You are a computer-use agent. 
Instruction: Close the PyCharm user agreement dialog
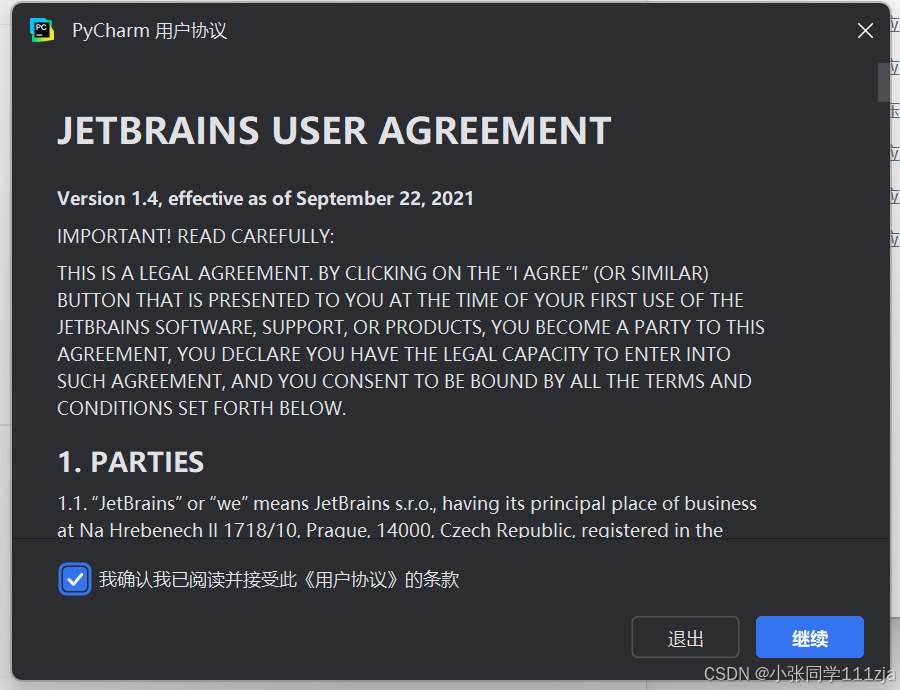tap(865, 30)
